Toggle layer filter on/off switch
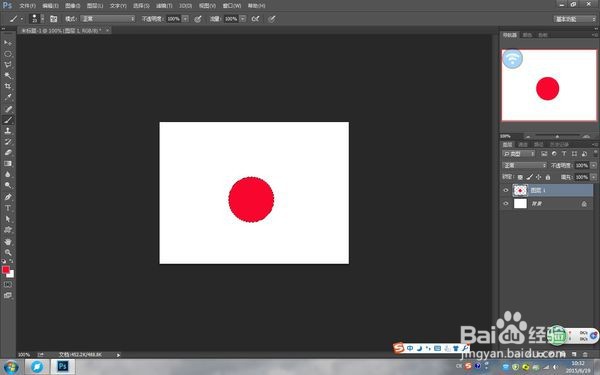600x375 pixels. 595,153
